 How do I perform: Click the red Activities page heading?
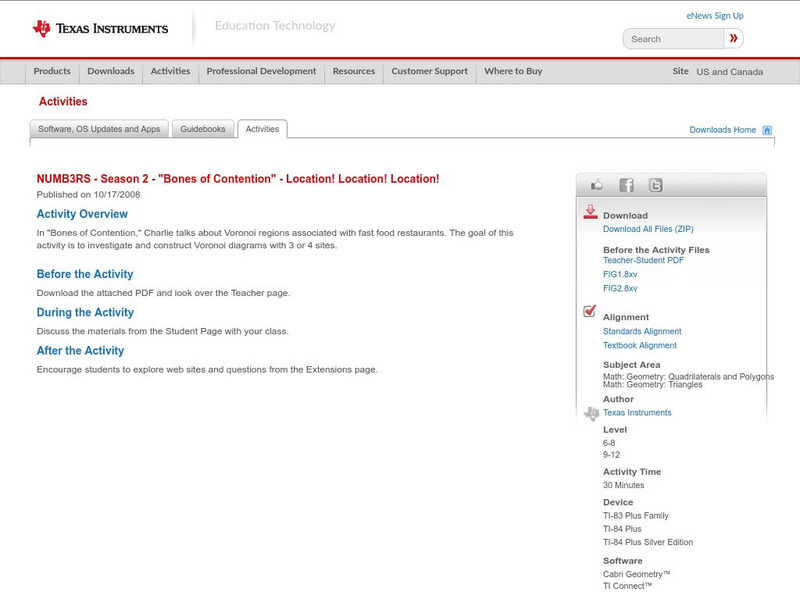(x=63, y=102)
